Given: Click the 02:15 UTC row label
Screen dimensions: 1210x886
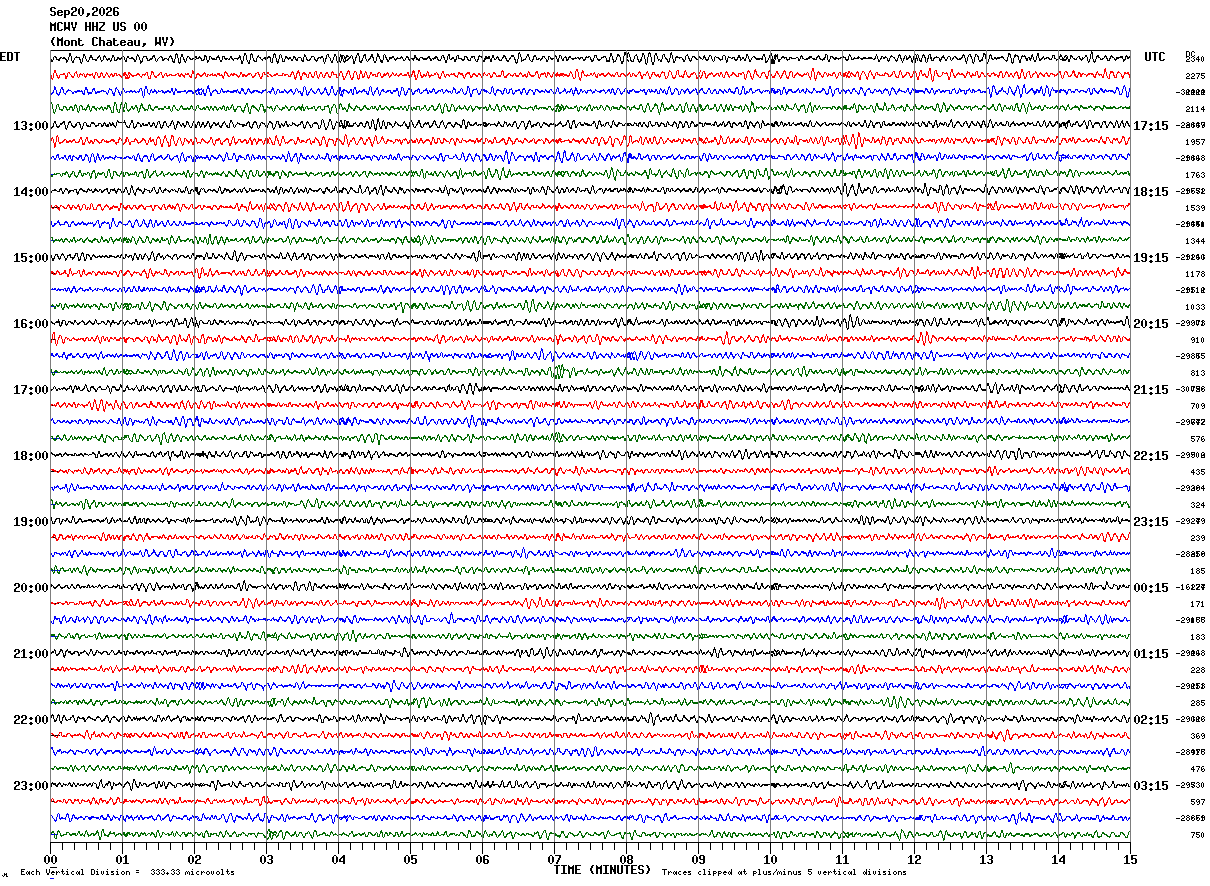Looking at the screenshot, I should [x=1151, y=720].
